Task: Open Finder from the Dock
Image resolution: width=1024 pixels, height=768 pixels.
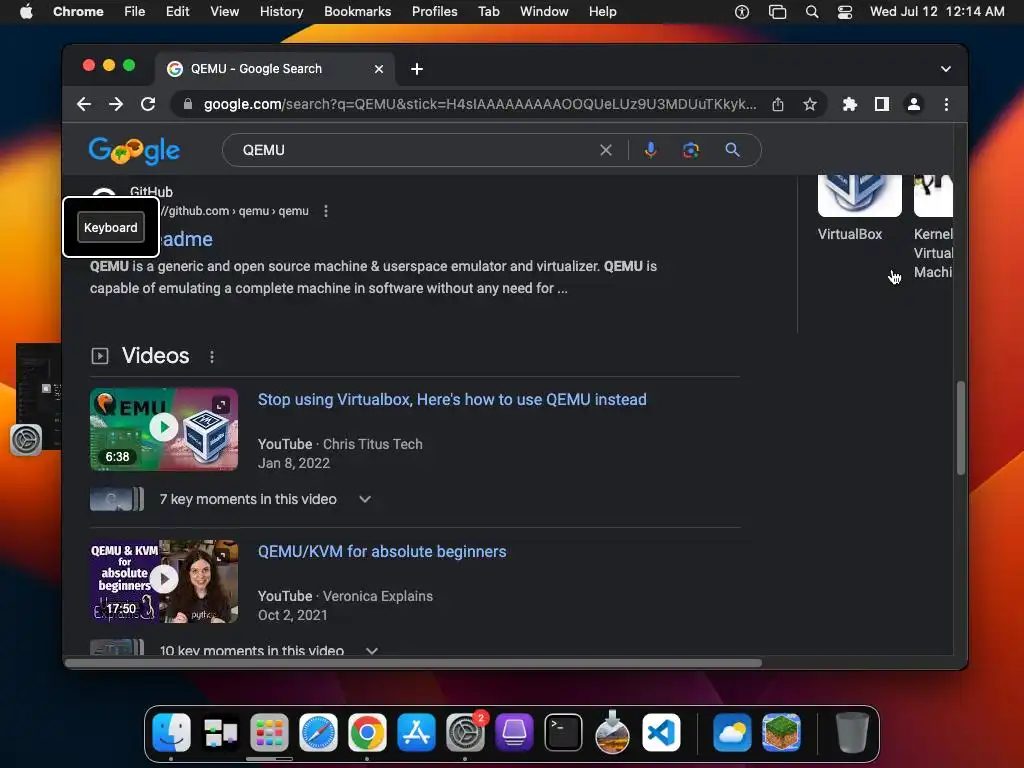Action: click(x=171, y=733)
